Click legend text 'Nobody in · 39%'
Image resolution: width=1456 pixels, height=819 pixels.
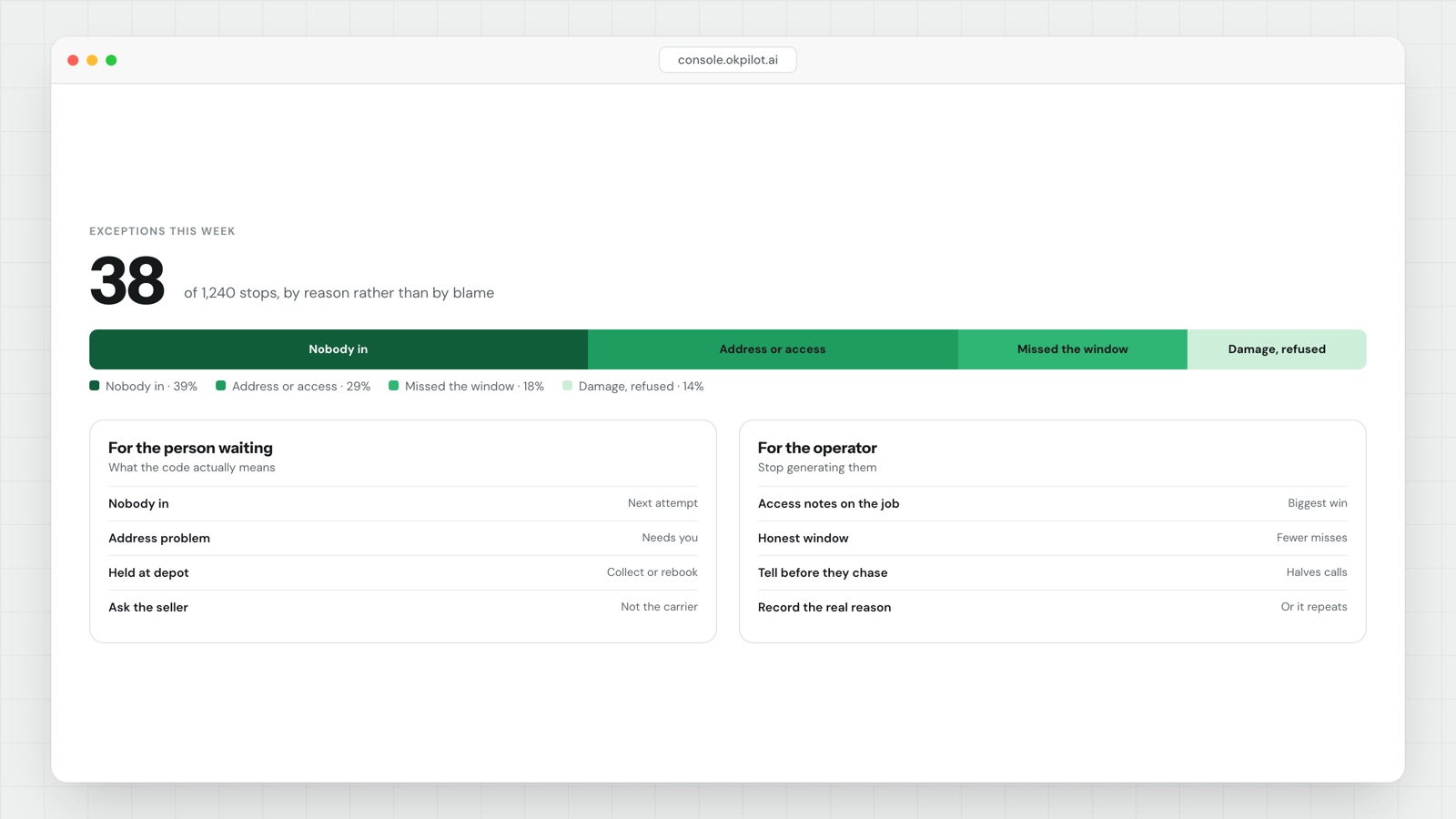click(x=151, y=387)
